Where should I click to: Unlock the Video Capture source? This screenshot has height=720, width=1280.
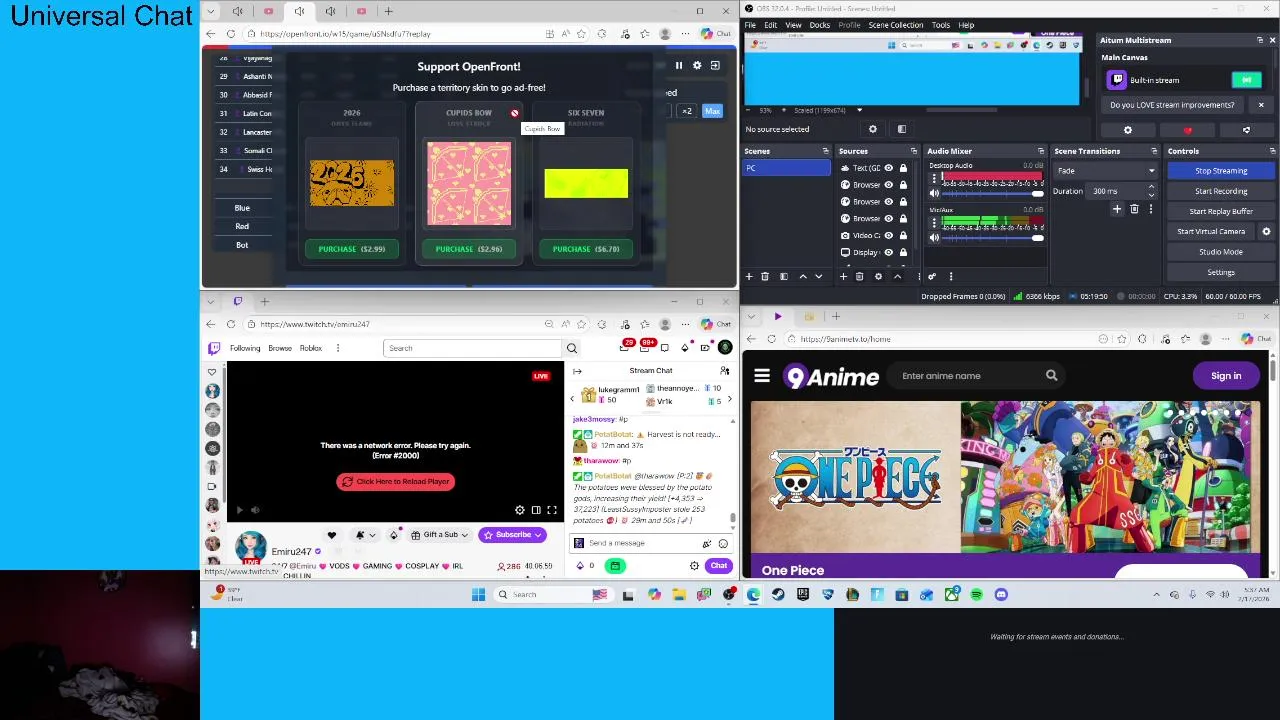[903, 235]
